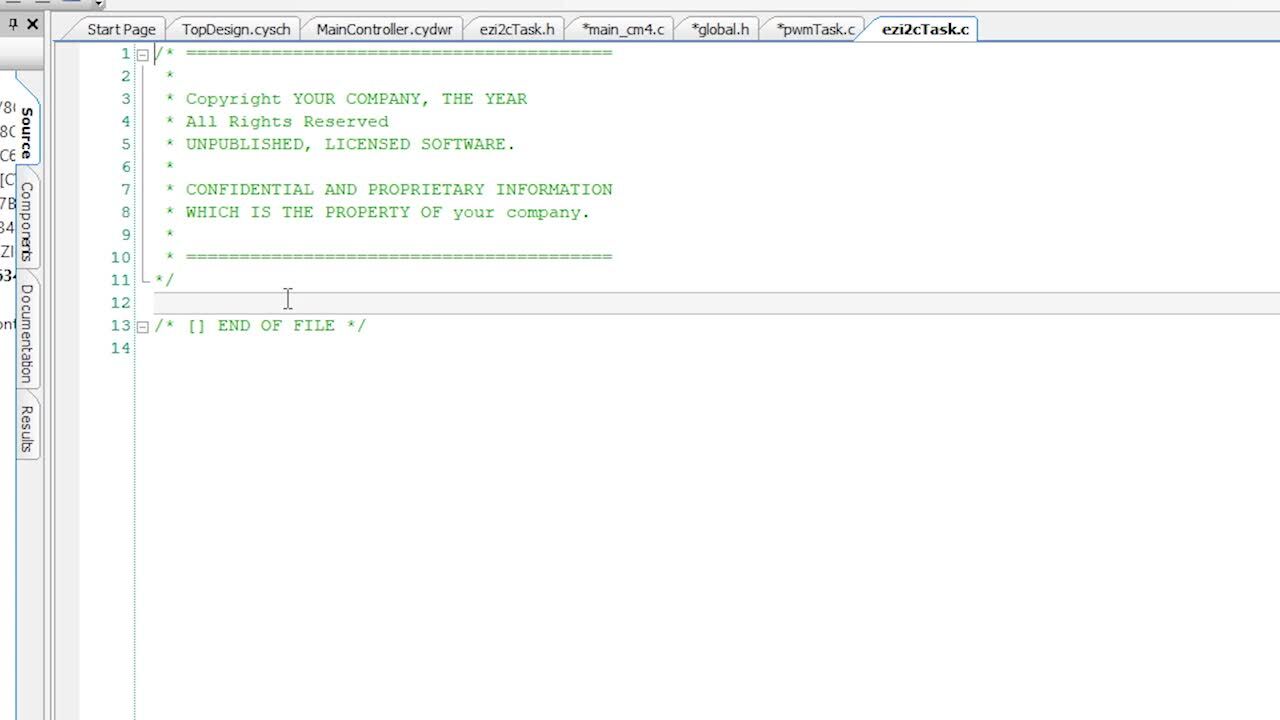View the MainController.cydwr resources tab
The height and width of the screenshot is (720, 1280).
(x=383, y=29)
